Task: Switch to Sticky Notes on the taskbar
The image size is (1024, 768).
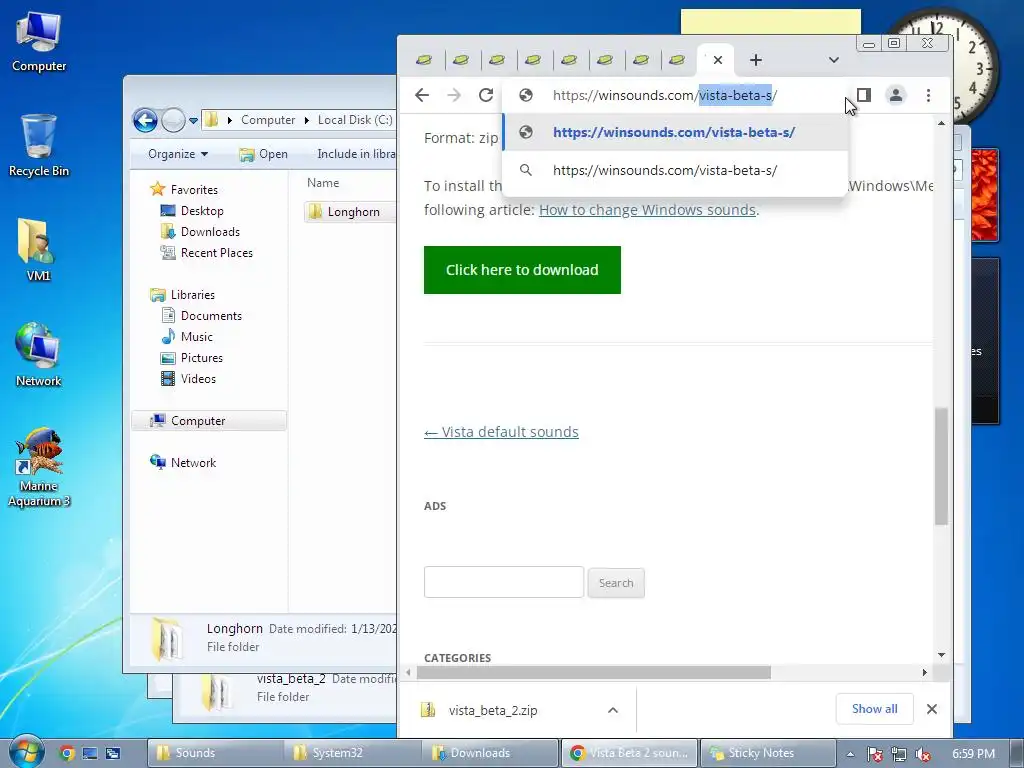Action: [x=767, y=753]
